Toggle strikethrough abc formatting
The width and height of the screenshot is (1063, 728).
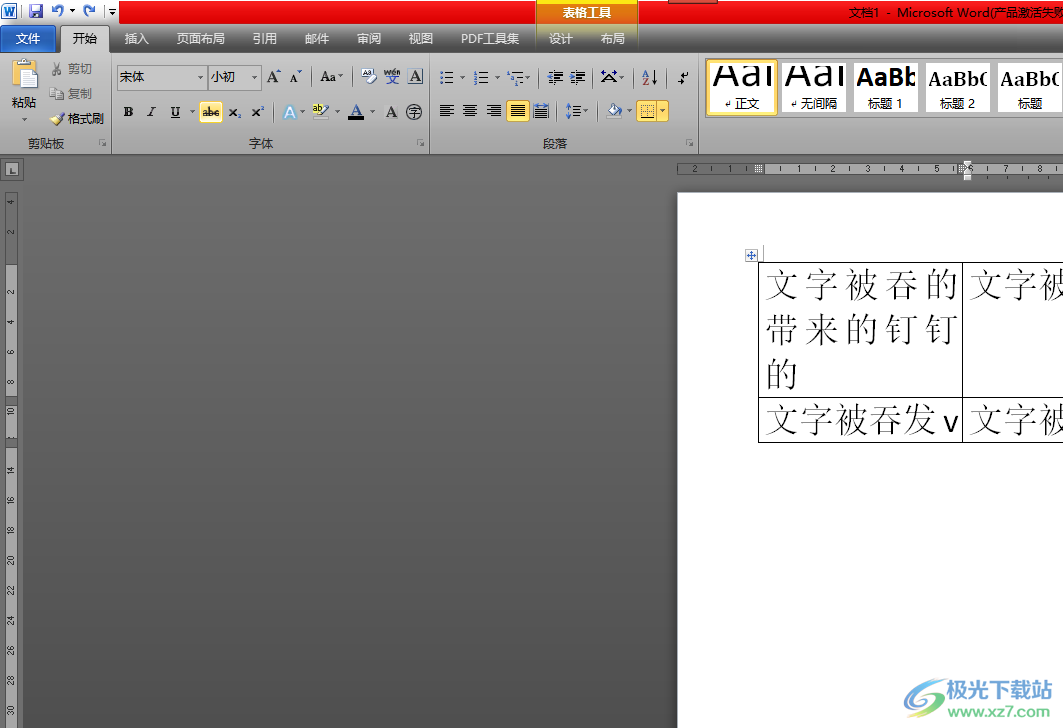[211, 112]
